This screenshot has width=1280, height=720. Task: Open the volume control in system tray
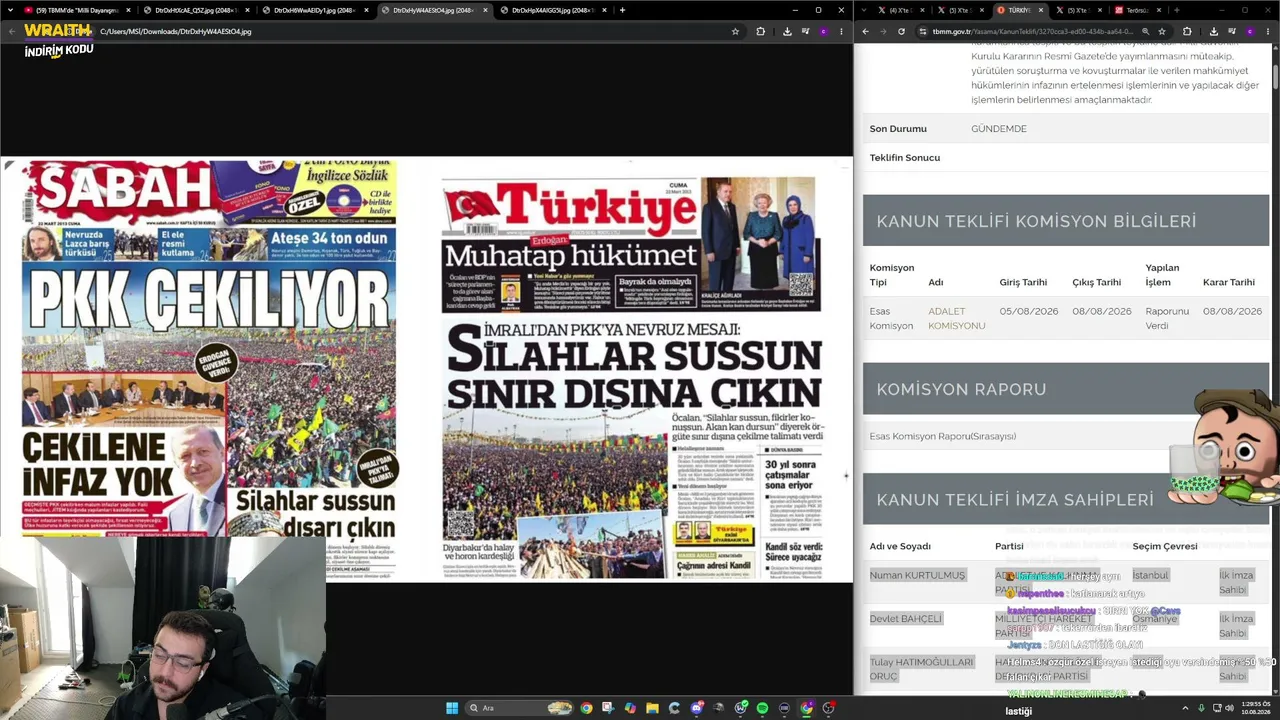pyautogui.click(x=1228, y=708)
